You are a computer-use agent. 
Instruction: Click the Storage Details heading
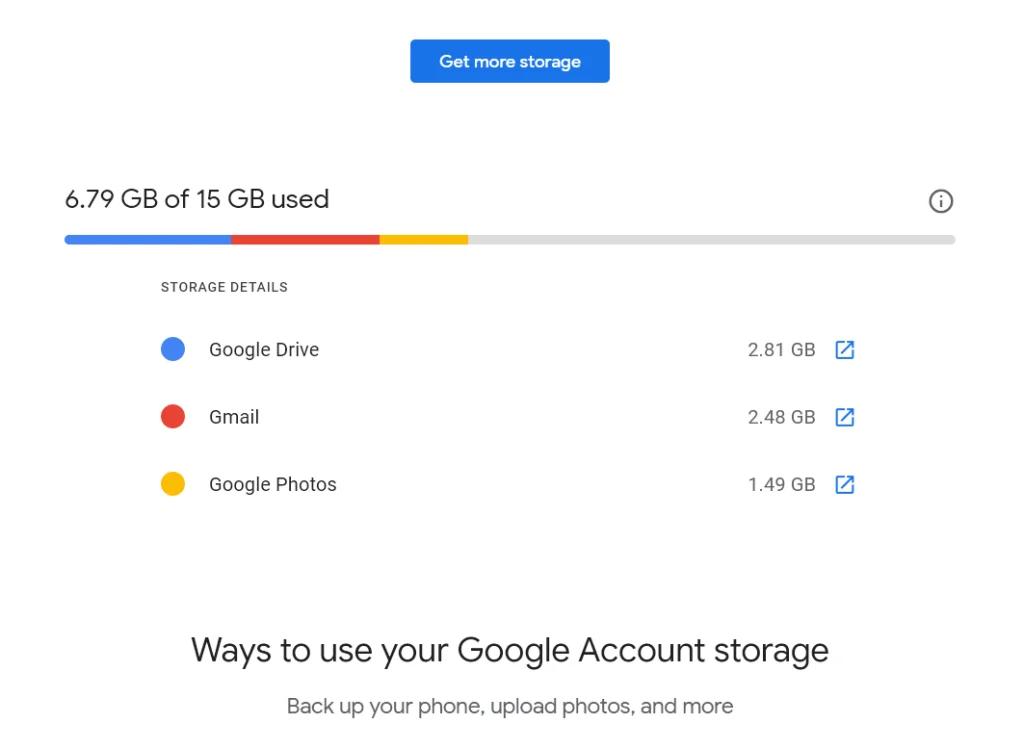(224, 287)
